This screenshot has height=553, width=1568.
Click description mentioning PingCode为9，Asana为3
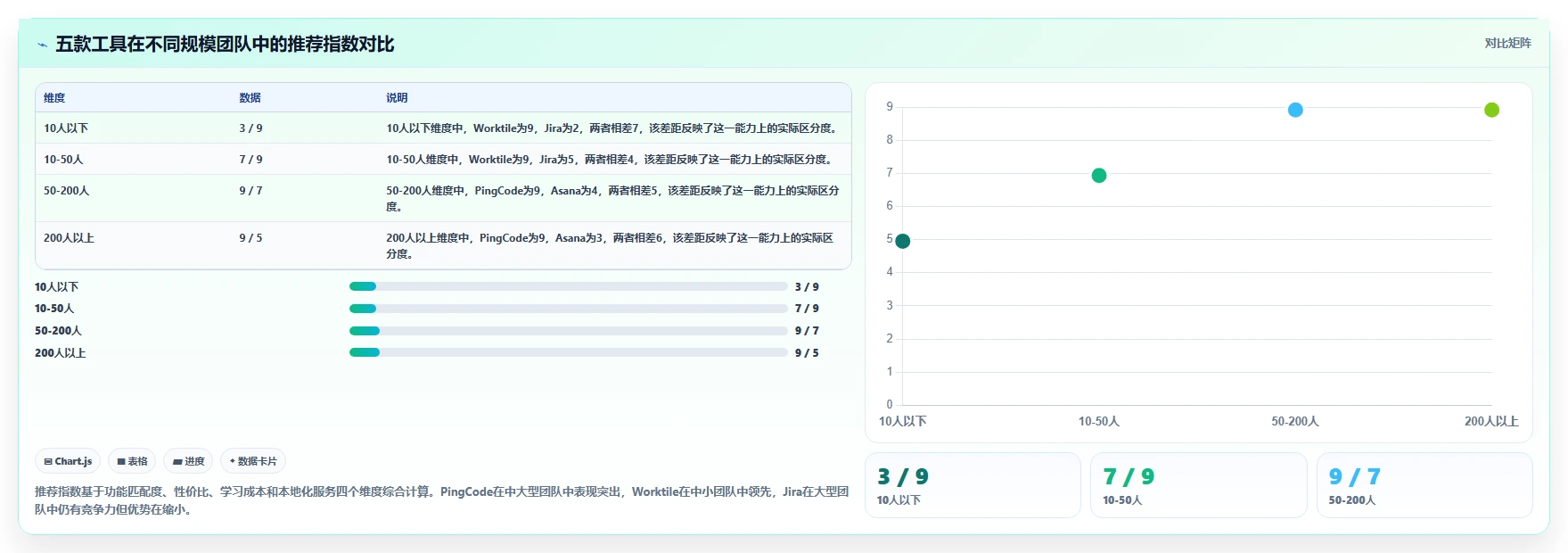pos(611,246)
